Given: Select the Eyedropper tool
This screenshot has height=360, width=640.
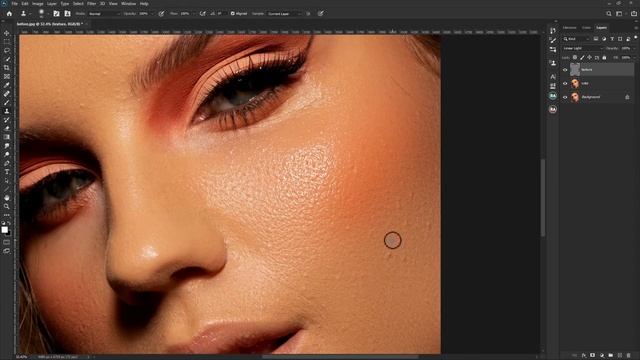Looking at the screenshot, I should pos(7,85).
